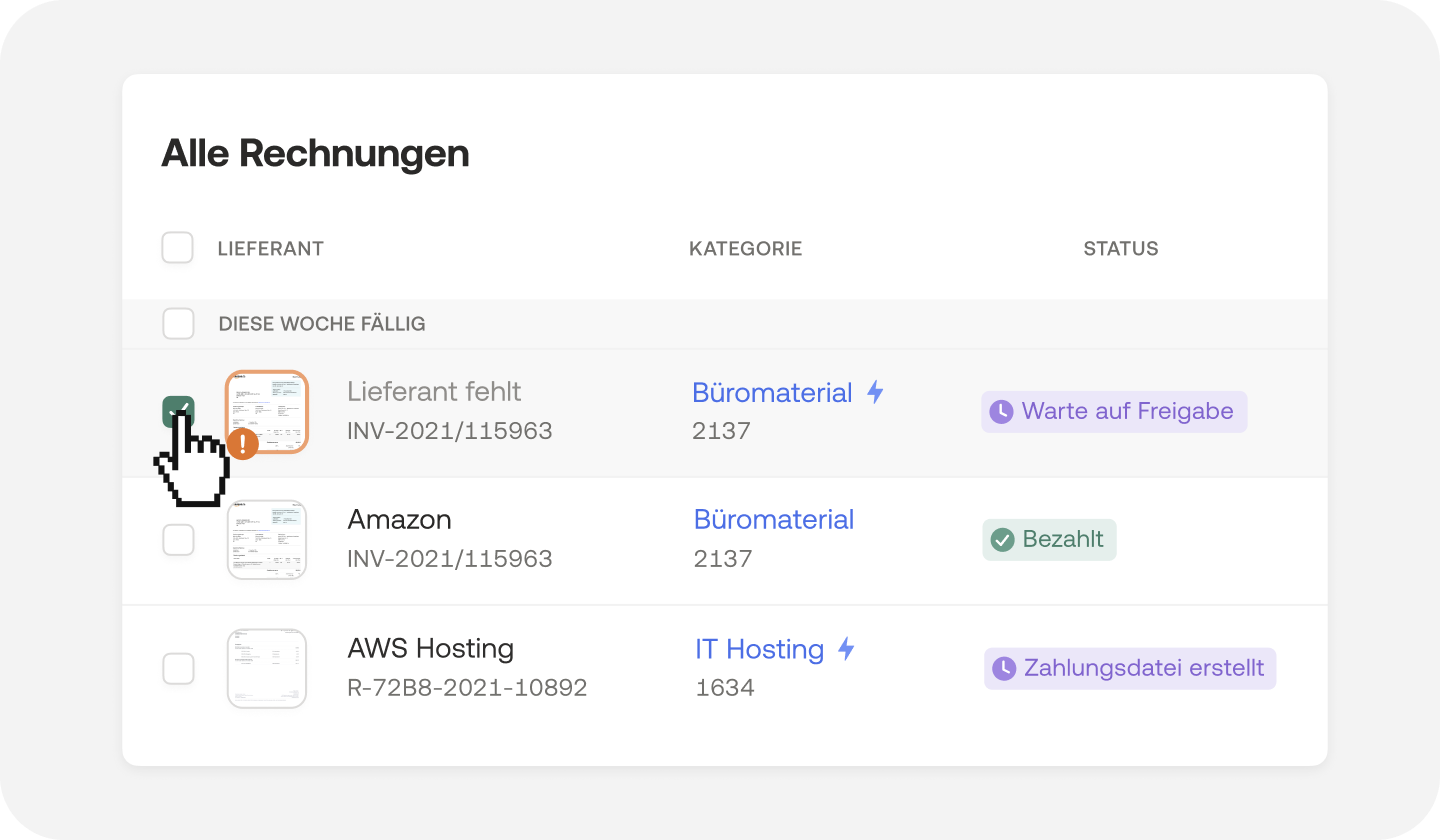This screenshot has height=840, width=1440.
Task: Open the Amazon invoice document thumbnail
Action: pos(267,540)
